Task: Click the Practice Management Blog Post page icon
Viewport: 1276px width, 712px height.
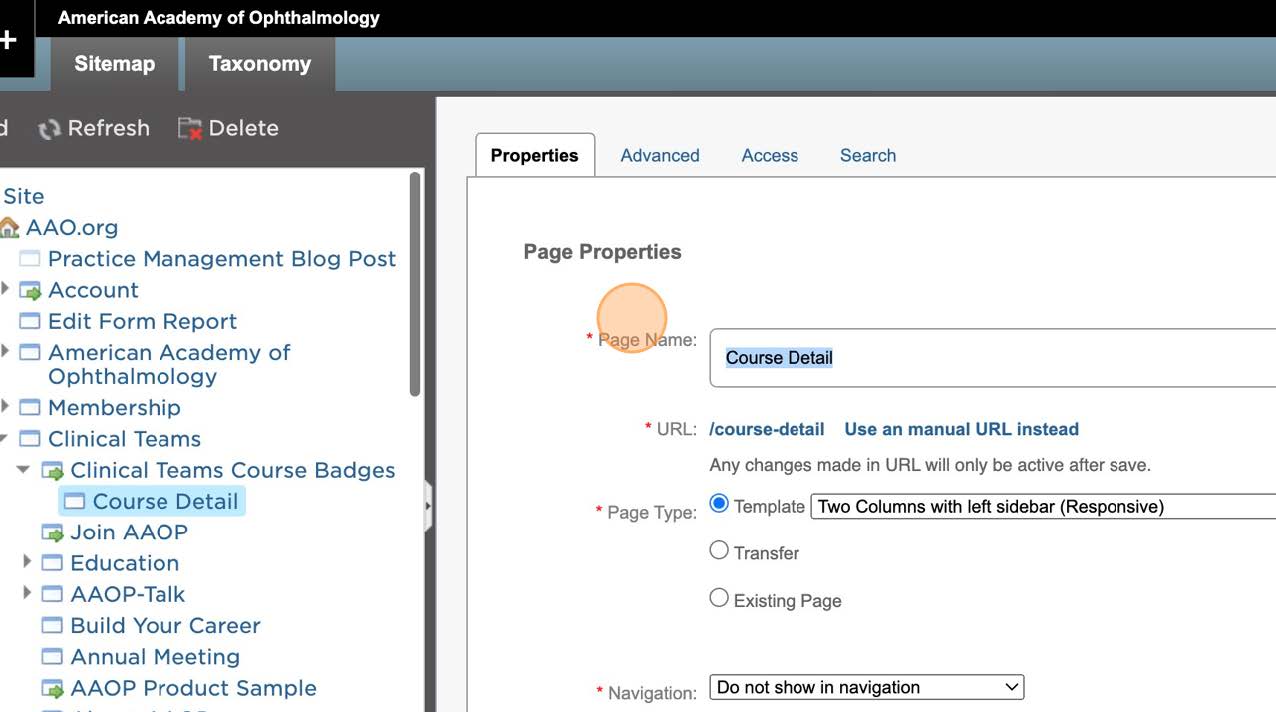Action: (30, 259)
